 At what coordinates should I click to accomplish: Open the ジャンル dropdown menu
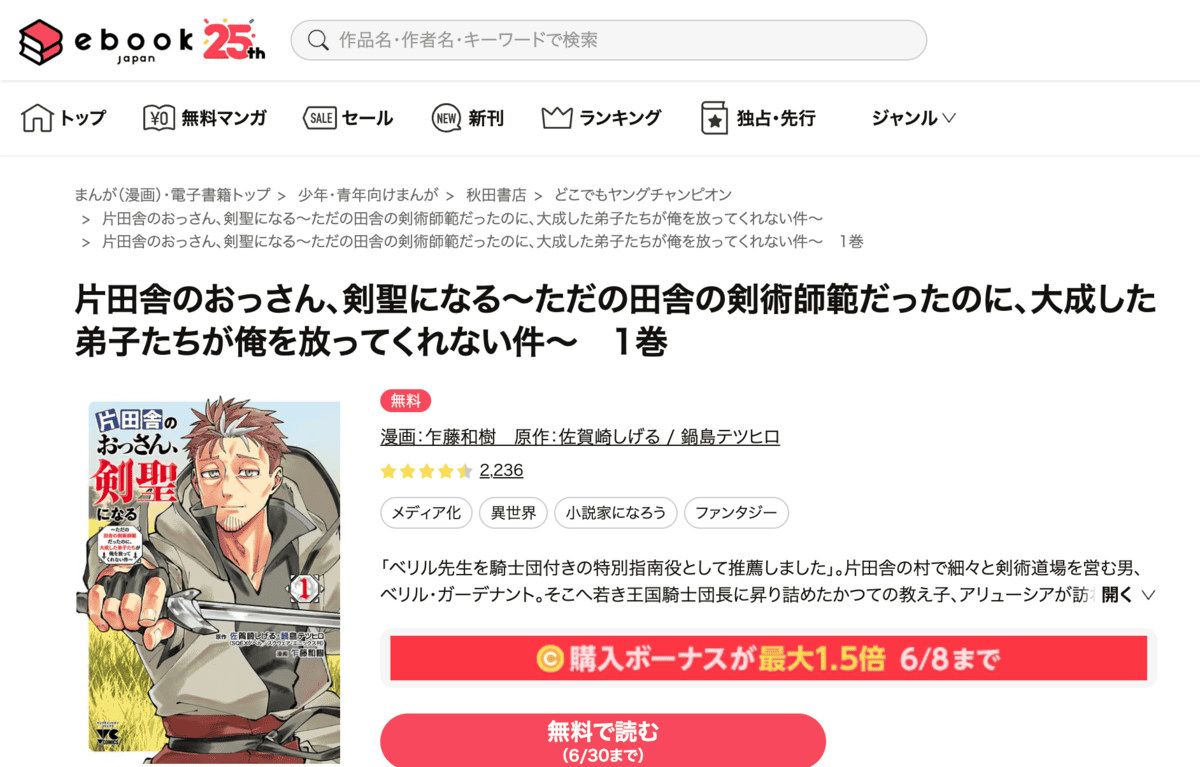click(x=913, y=118)
